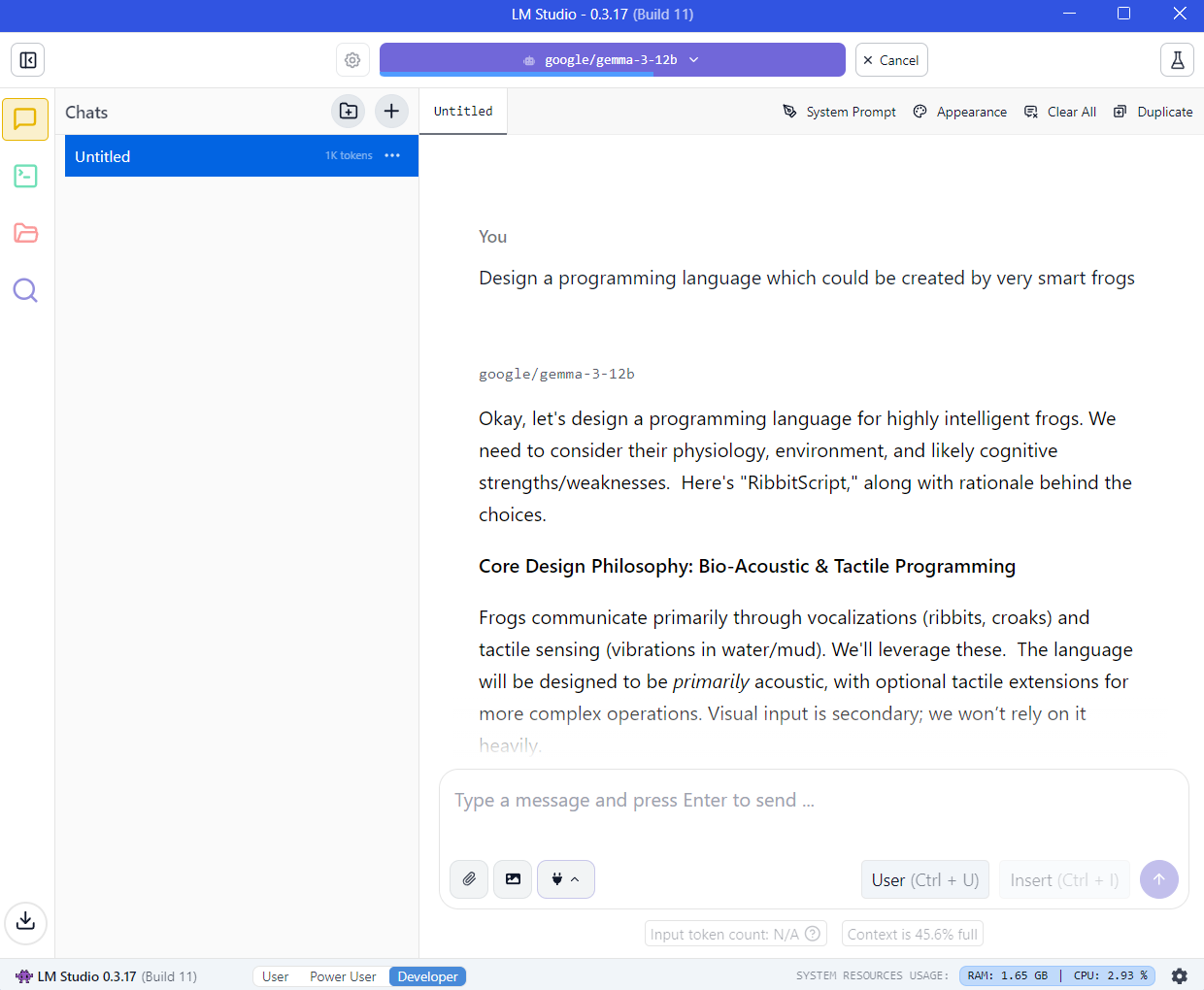Create a new chat folder
The height and width of the screenshot is (990, 1204).
click(349, 112)
